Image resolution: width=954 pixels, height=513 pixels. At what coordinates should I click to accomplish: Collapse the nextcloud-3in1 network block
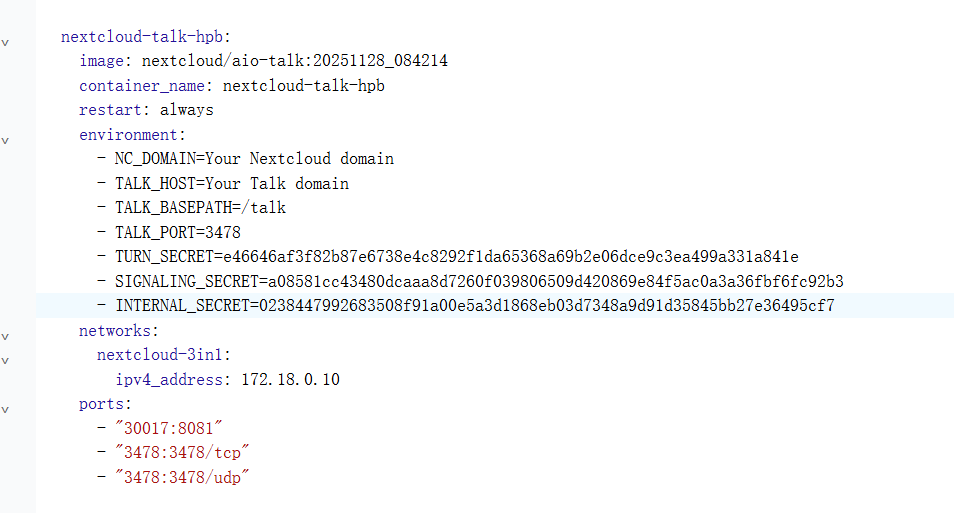pyautogui.click(x=5, y=360)
